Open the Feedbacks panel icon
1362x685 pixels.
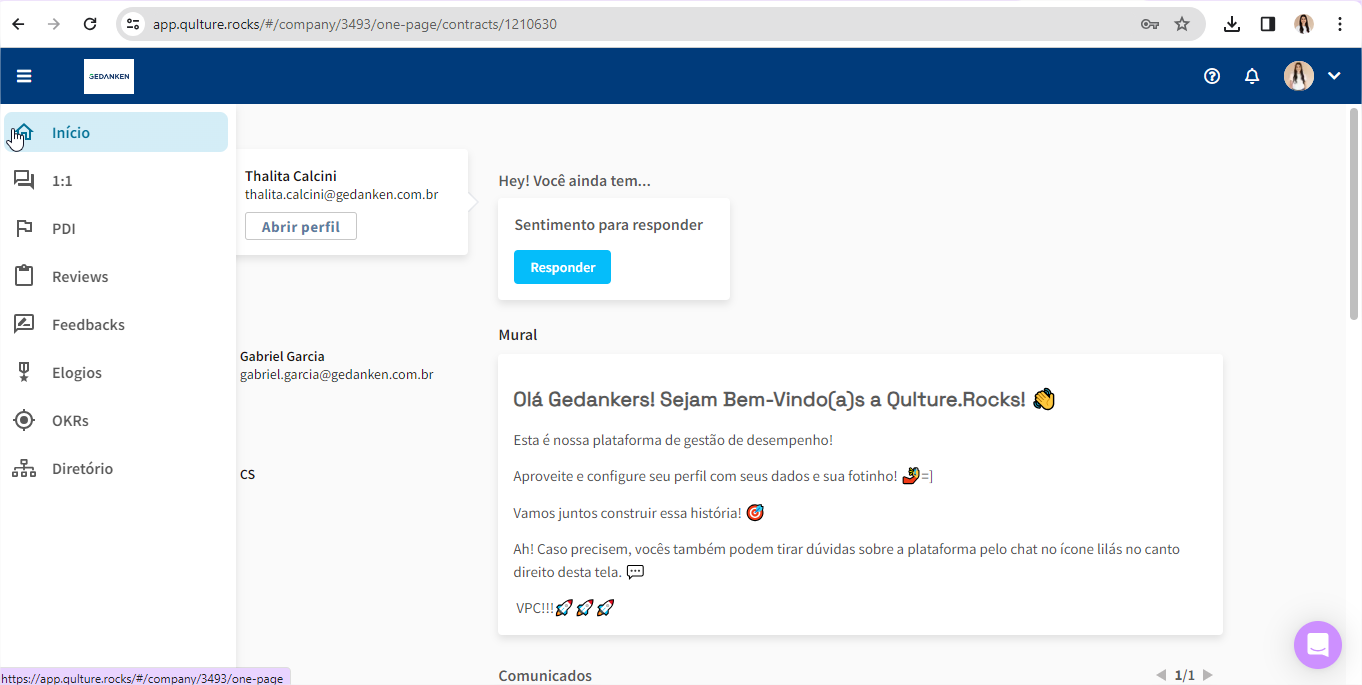point(23,324)
